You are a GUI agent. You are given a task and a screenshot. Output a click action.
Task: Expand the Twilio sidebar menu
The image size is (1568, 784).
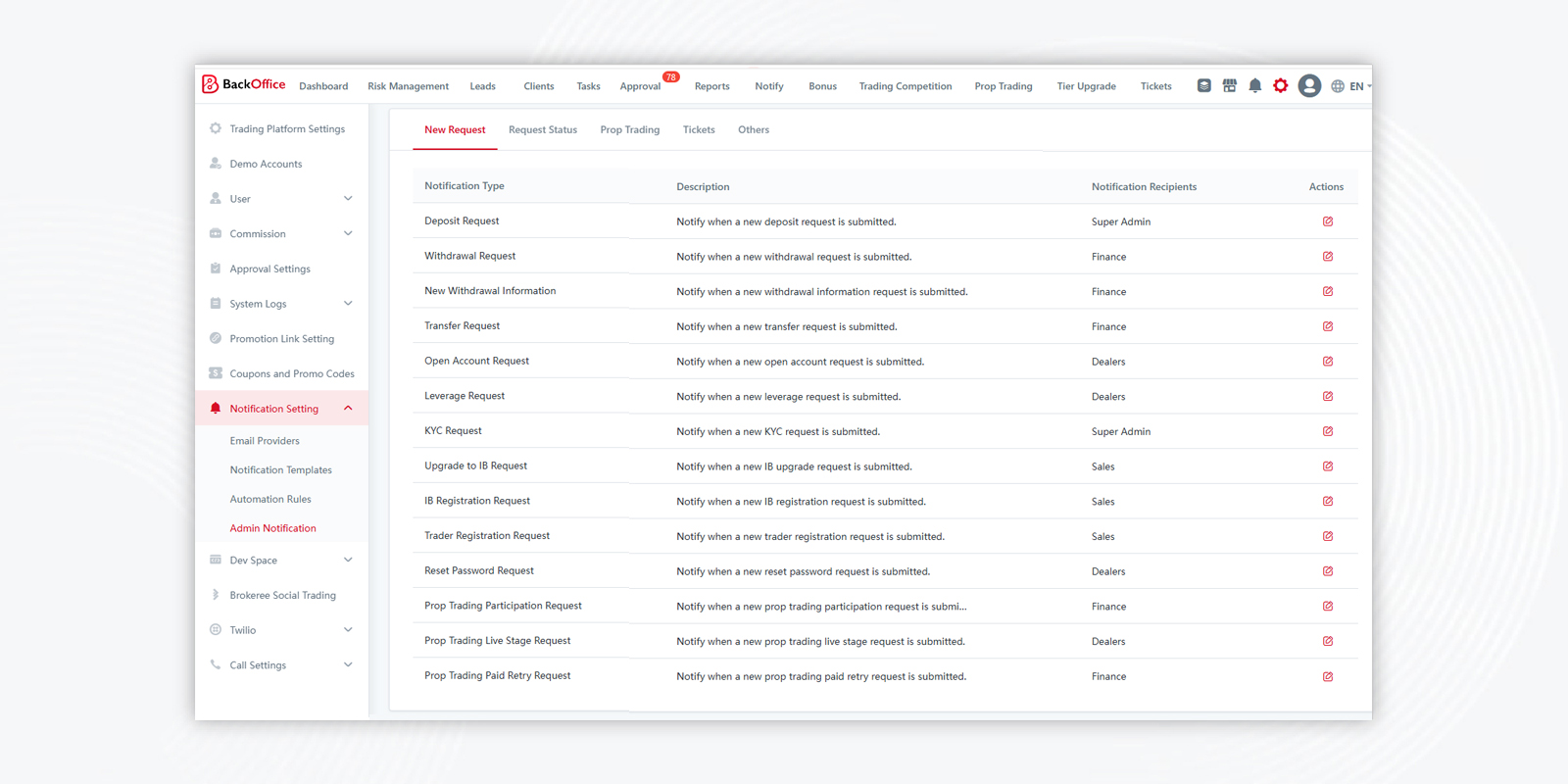coord(282,630)
